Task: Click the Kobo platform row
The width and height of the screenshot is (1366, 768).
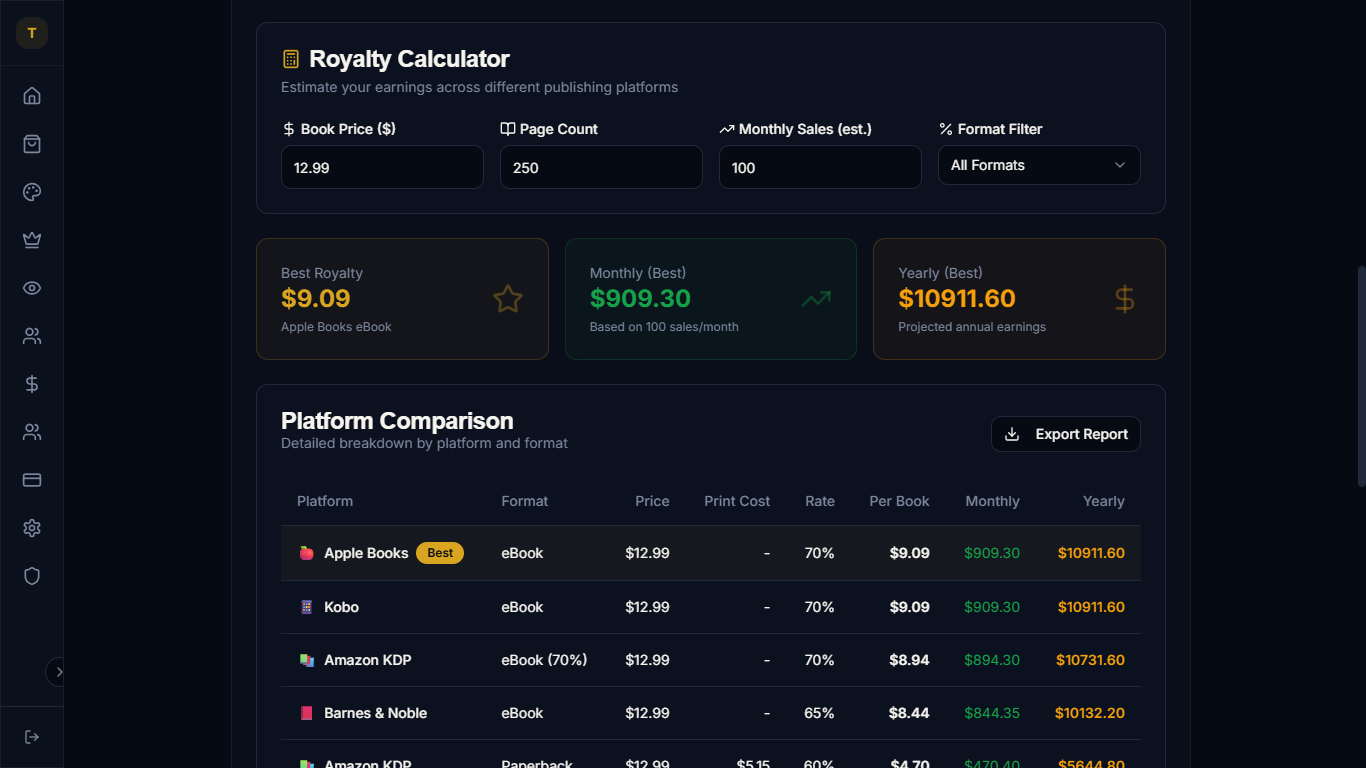Action: 710,607
